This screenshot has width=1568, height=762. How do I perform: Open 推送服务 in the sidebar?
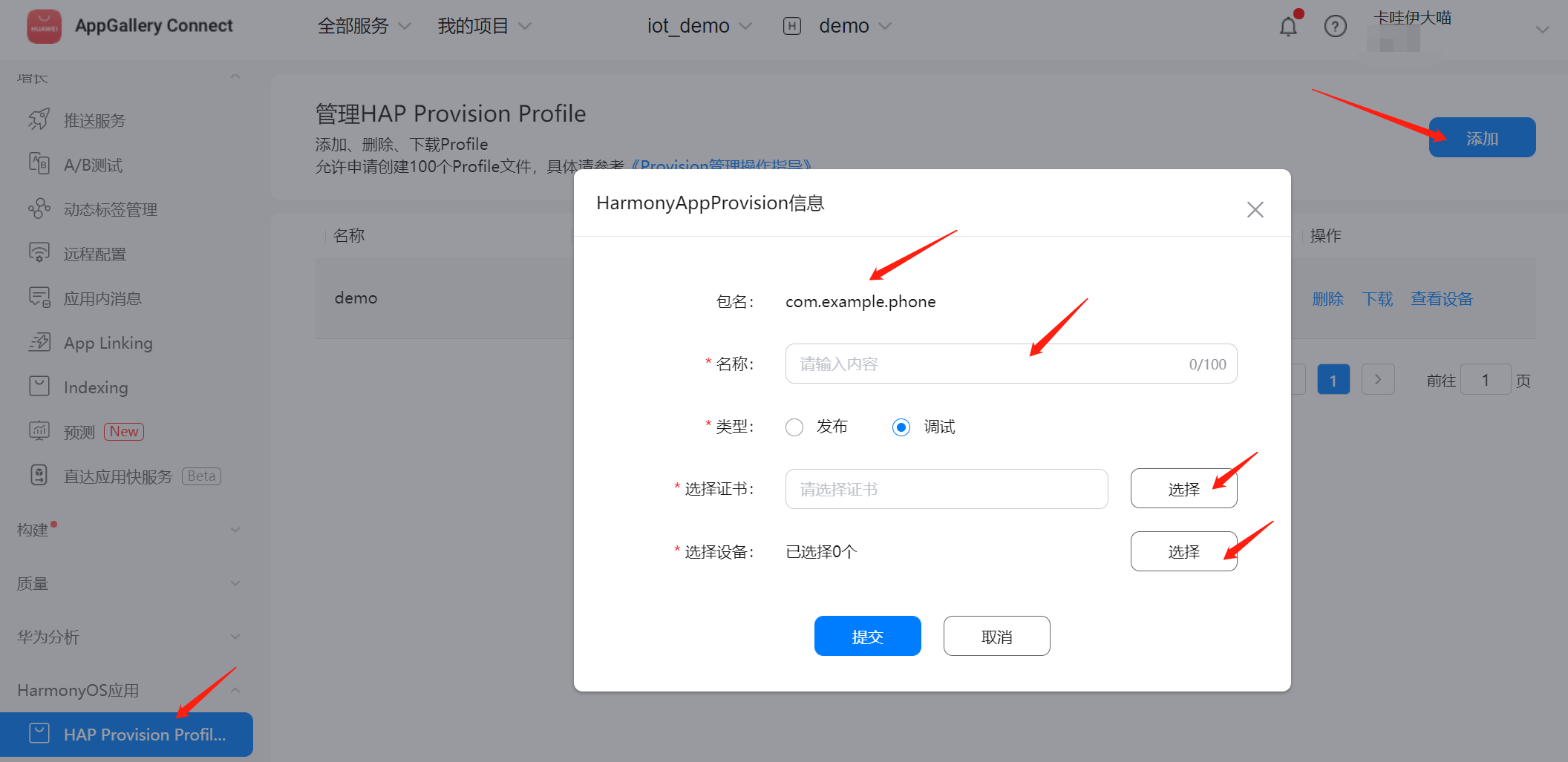pyautogui.click(x=94, y=120)
